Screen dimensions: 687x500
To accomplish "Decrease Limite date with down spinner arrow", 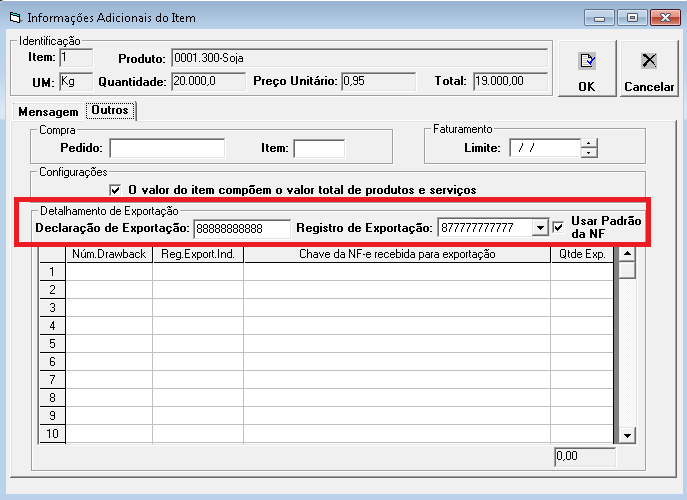I will click(x=589, y=154).
